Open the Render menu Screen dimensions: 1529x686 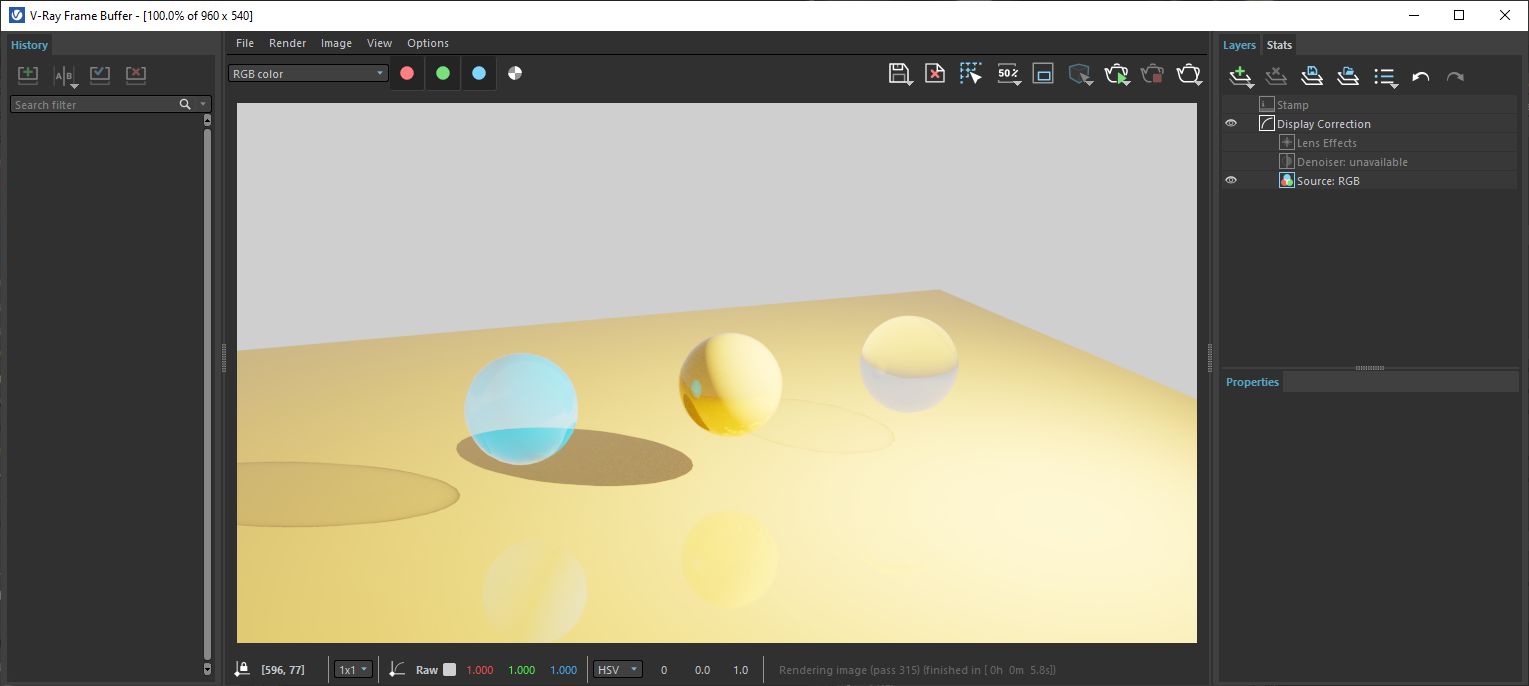287,43
